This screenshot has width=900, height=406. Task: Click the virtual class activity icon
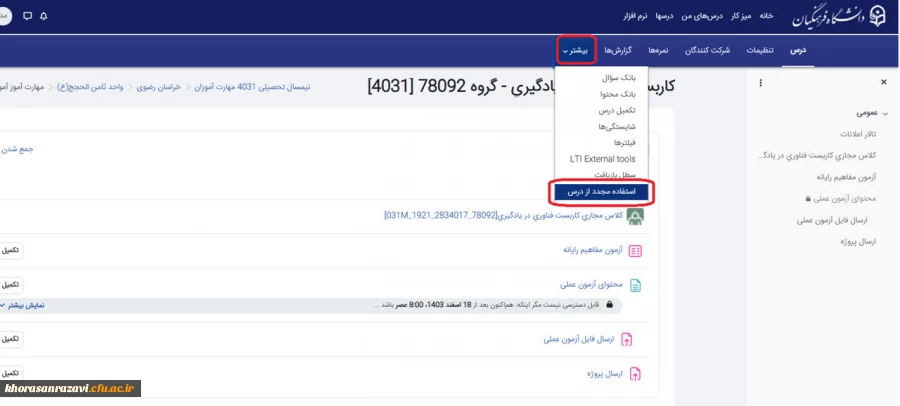[635, 215]
